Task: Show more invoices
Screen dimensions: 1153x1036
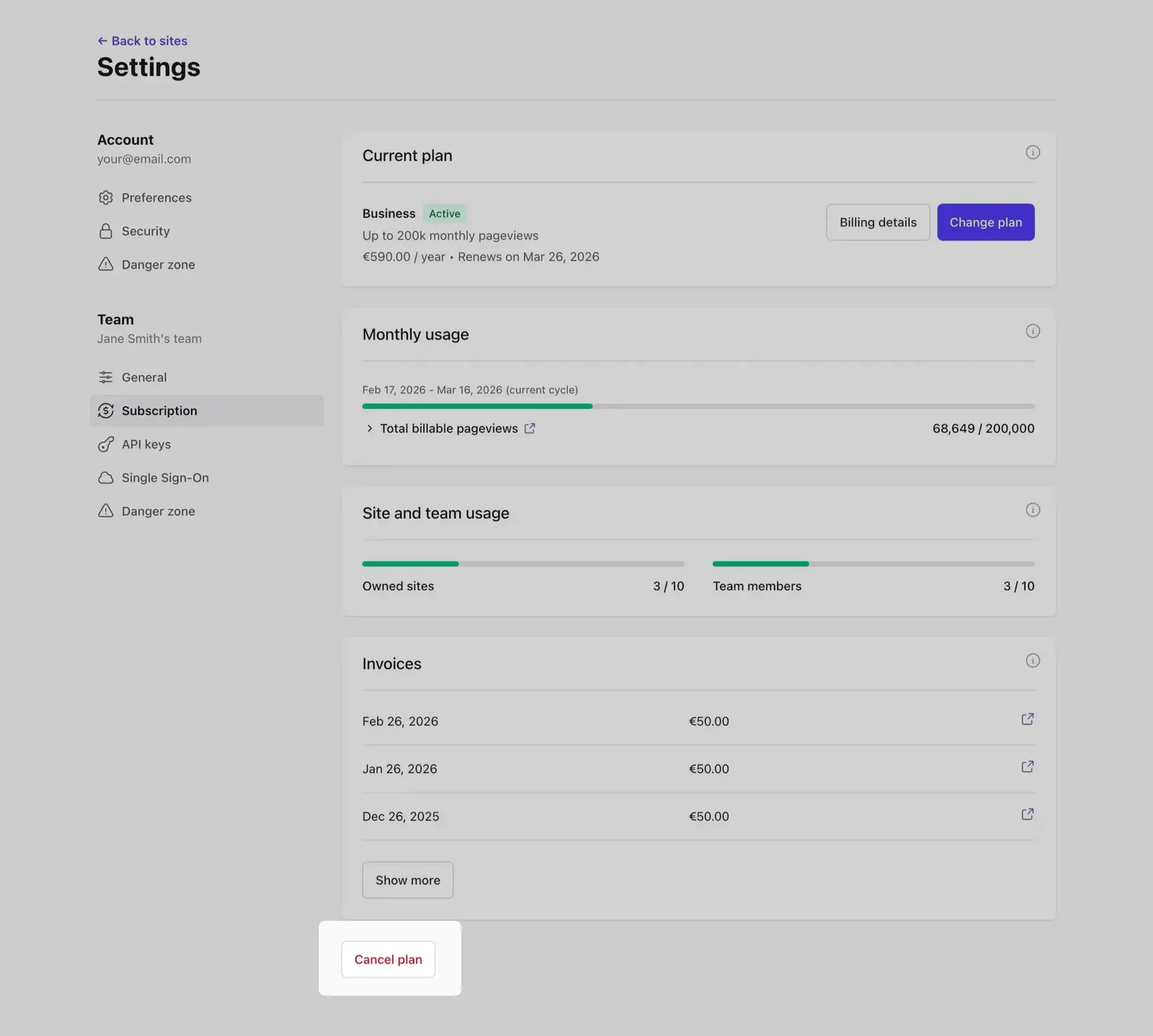Action: 407,880
